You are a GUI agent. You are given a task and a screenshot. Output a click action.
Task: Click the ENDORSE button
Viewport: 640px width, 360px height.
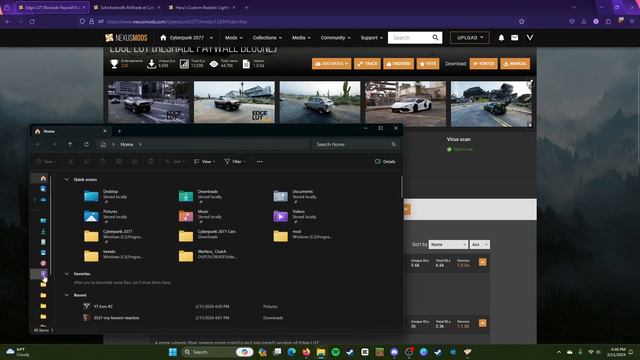[x=398, y=64]
